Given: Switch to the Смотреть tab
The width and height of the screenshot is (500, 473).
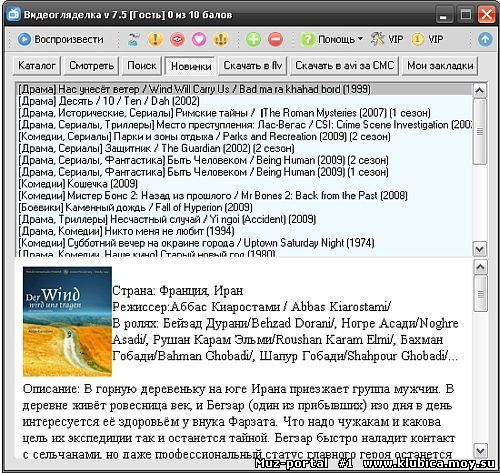Looking at the screenshot, I should click(91, 65).
